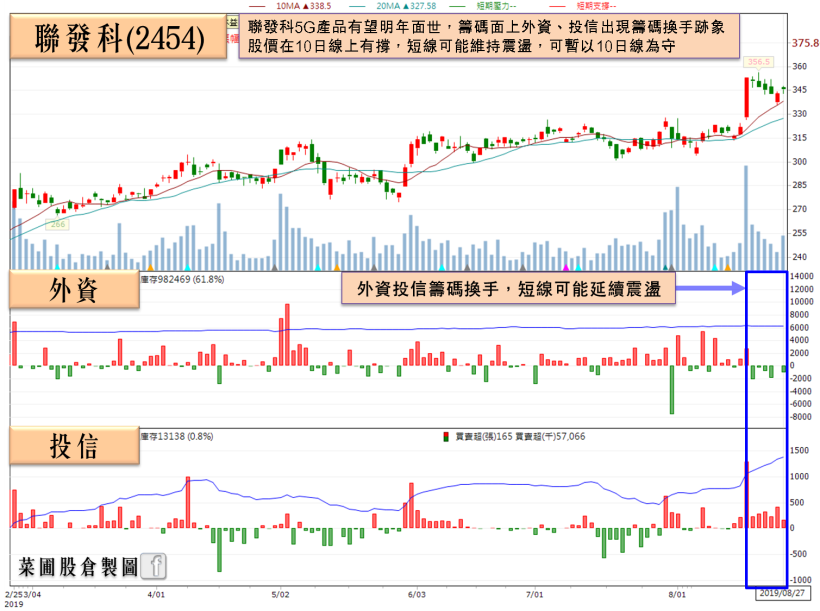Click the 1500 label on investment trust axis
Screen dimensions: 820x611
pos(799,450)
